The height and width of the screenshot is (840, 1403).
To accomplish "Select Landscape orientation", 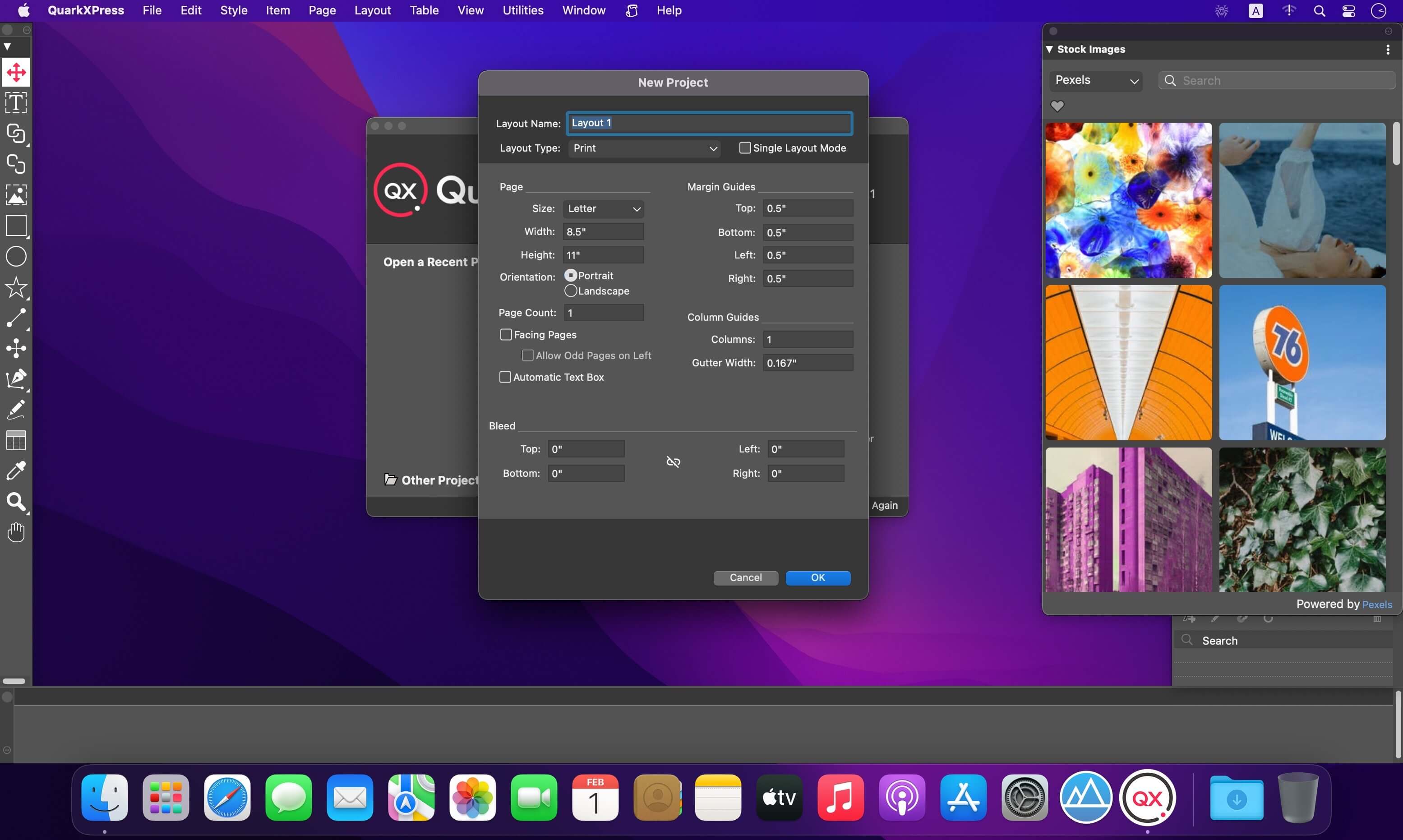I will (571, 291).
